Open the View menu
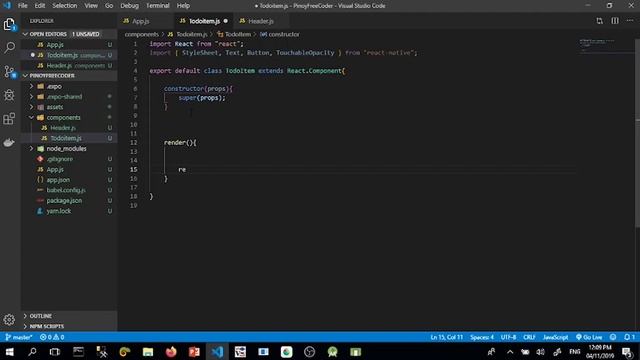This screenshot has width=640, height=360. tap(91, 6)
